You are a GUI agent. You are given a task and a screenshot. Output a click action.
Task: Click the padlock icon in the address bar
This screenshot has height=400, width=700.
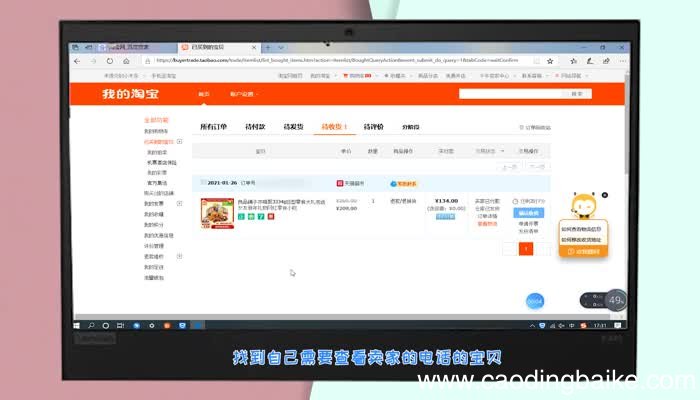[x=147, y=61]
